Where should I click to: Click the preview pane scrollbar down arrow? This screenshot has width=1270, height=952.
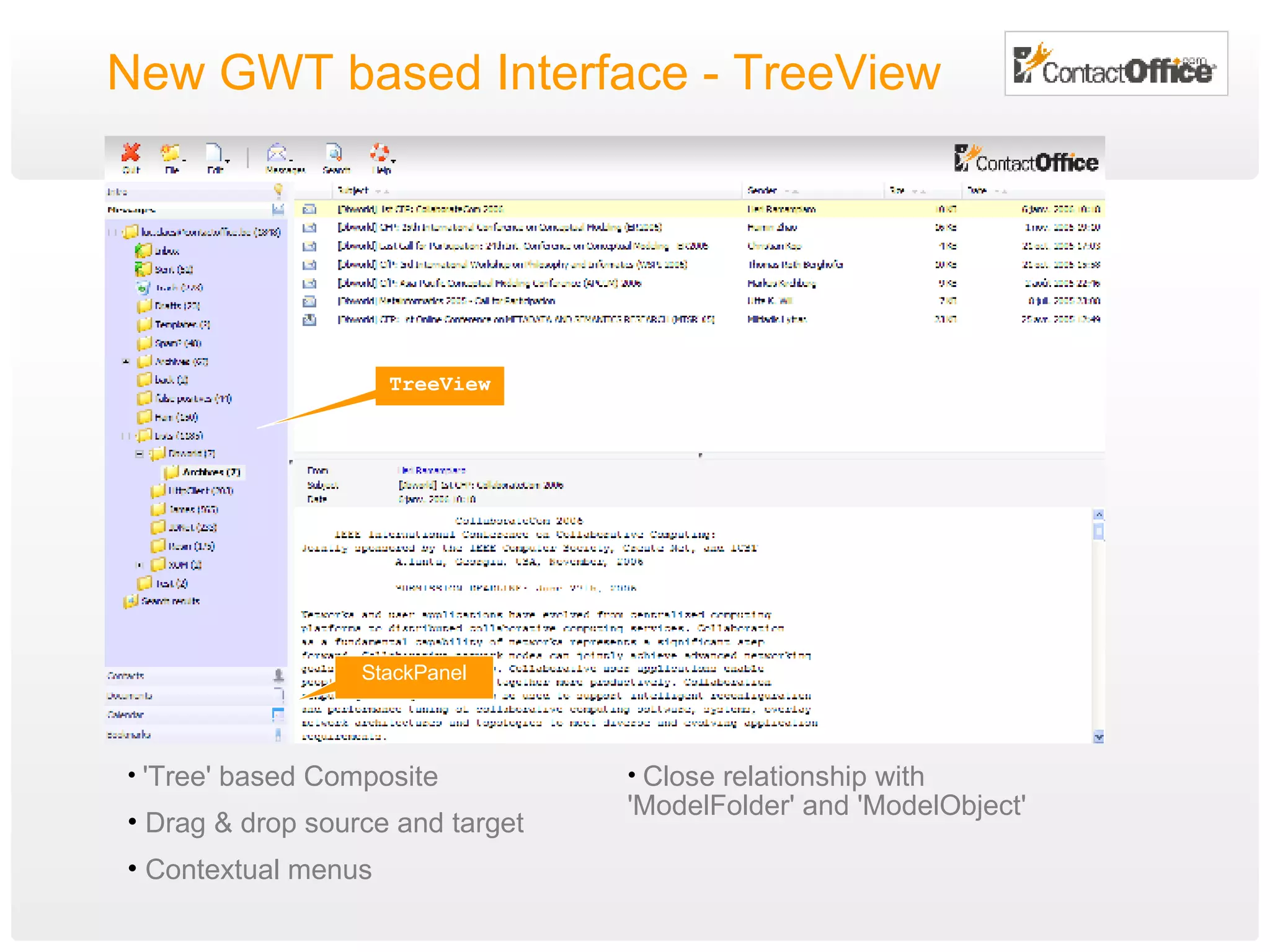1098,737
